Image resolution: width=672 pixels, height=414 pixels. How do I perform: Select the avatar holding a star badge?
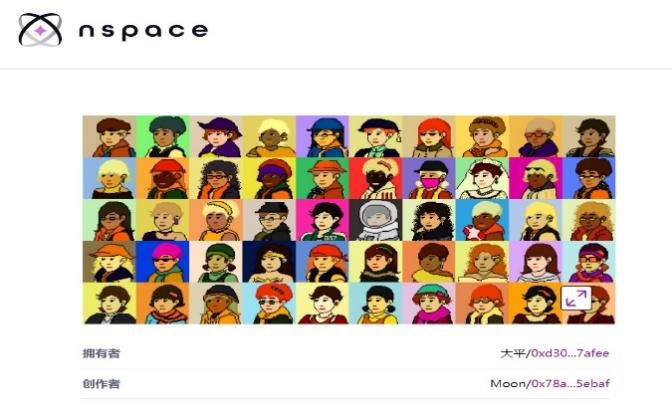(482, 220)
